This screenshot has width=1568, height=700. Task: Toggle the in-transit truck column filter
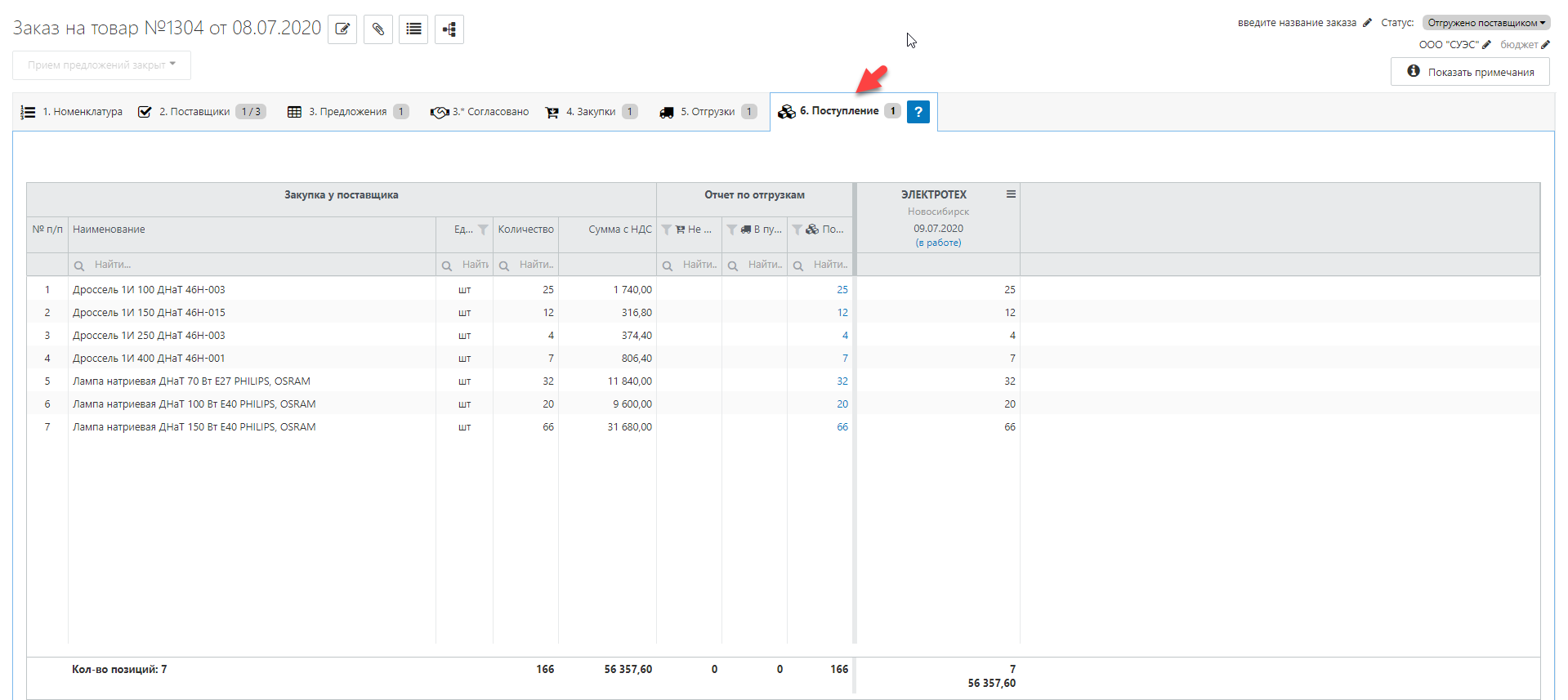coord(732,230)
